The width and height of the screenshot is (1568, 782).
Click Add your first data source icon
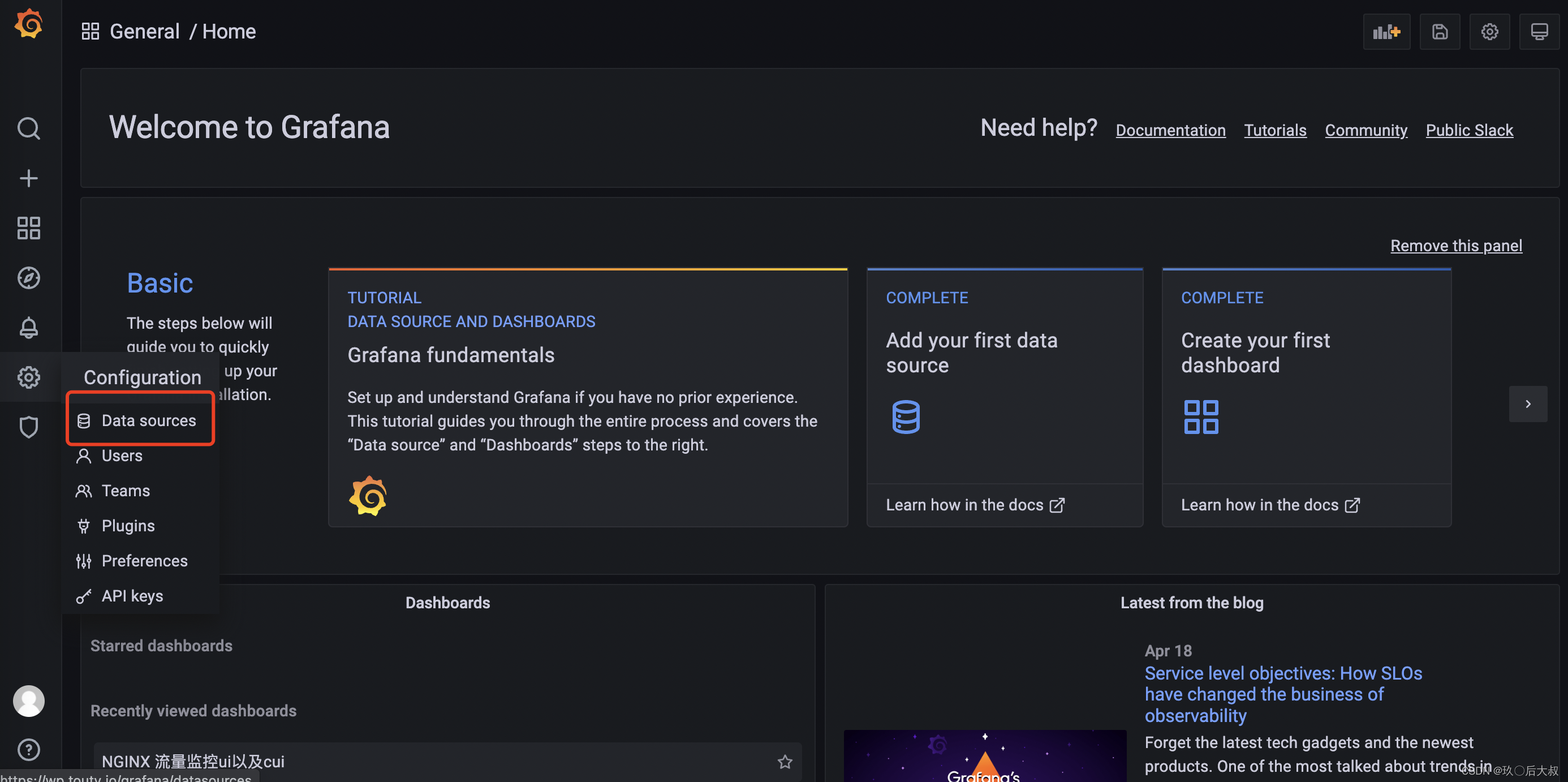(x=905, y=416)
